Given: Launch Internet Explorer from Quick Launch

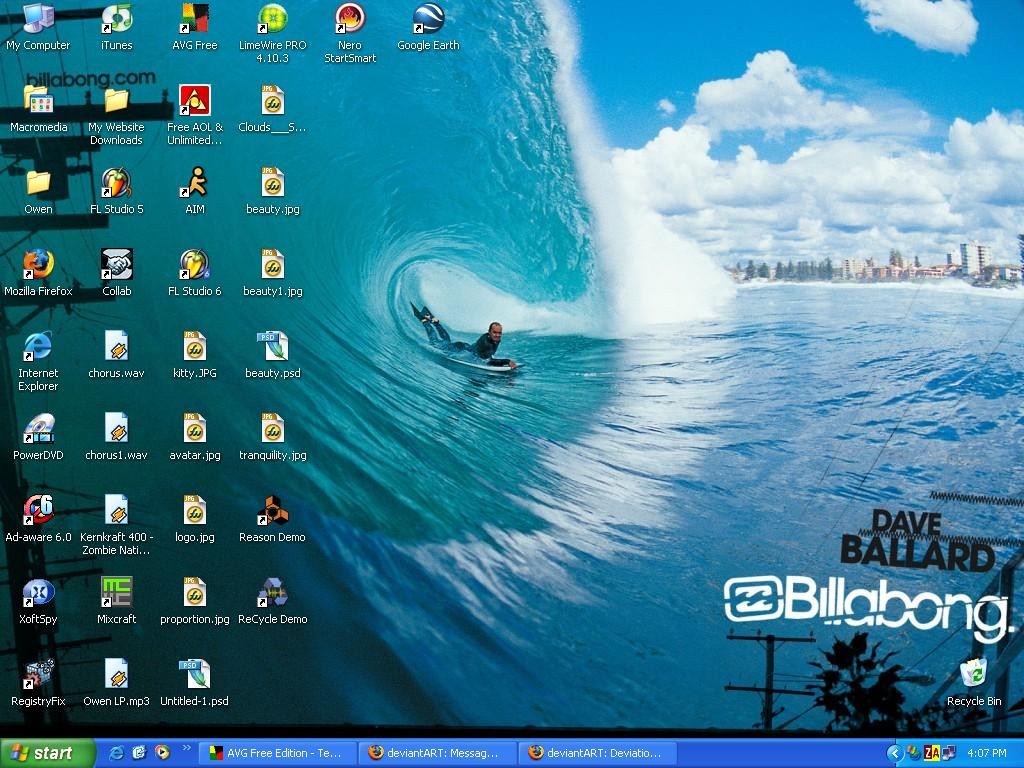Looking at the screenshot, I should coord(117,753).
